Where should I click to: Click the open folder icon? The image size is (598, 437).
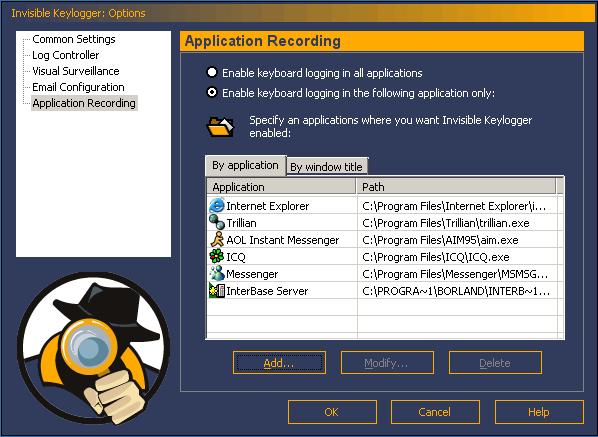(x=220, y=127)
